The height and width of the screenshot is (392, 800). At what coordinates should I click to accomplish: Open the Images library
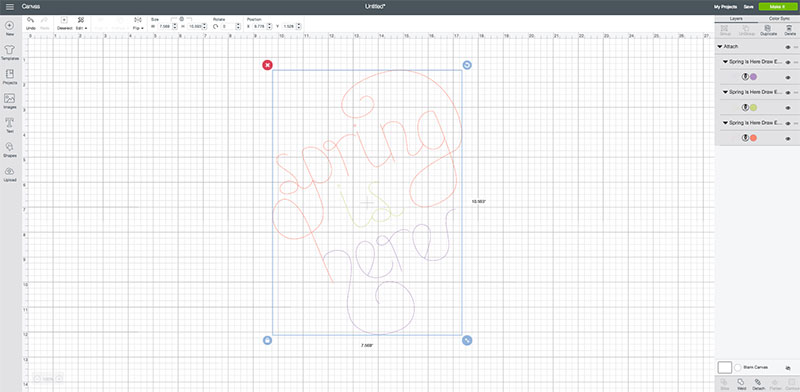[9, 101]
